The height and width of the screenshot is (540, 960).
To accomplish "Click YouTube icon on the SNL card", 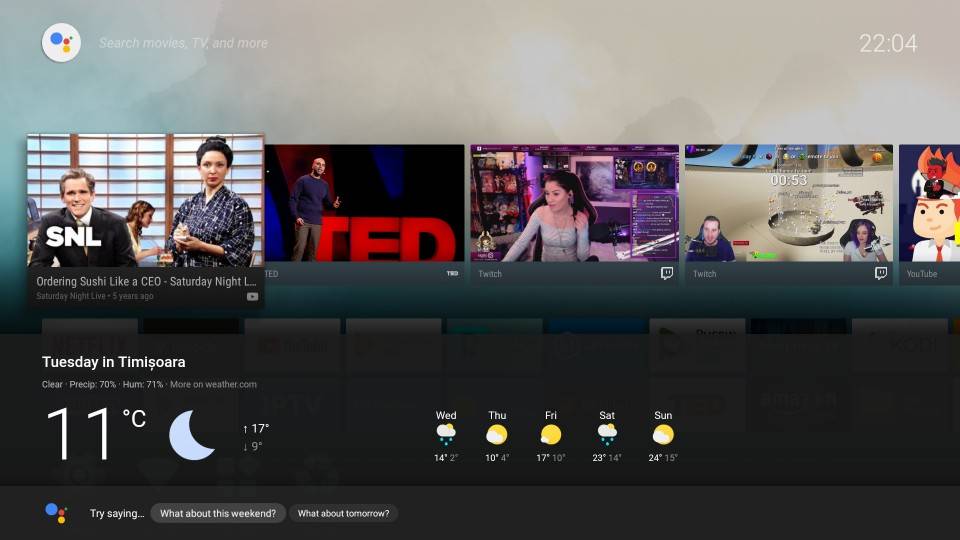I will (x=252, y=296).
